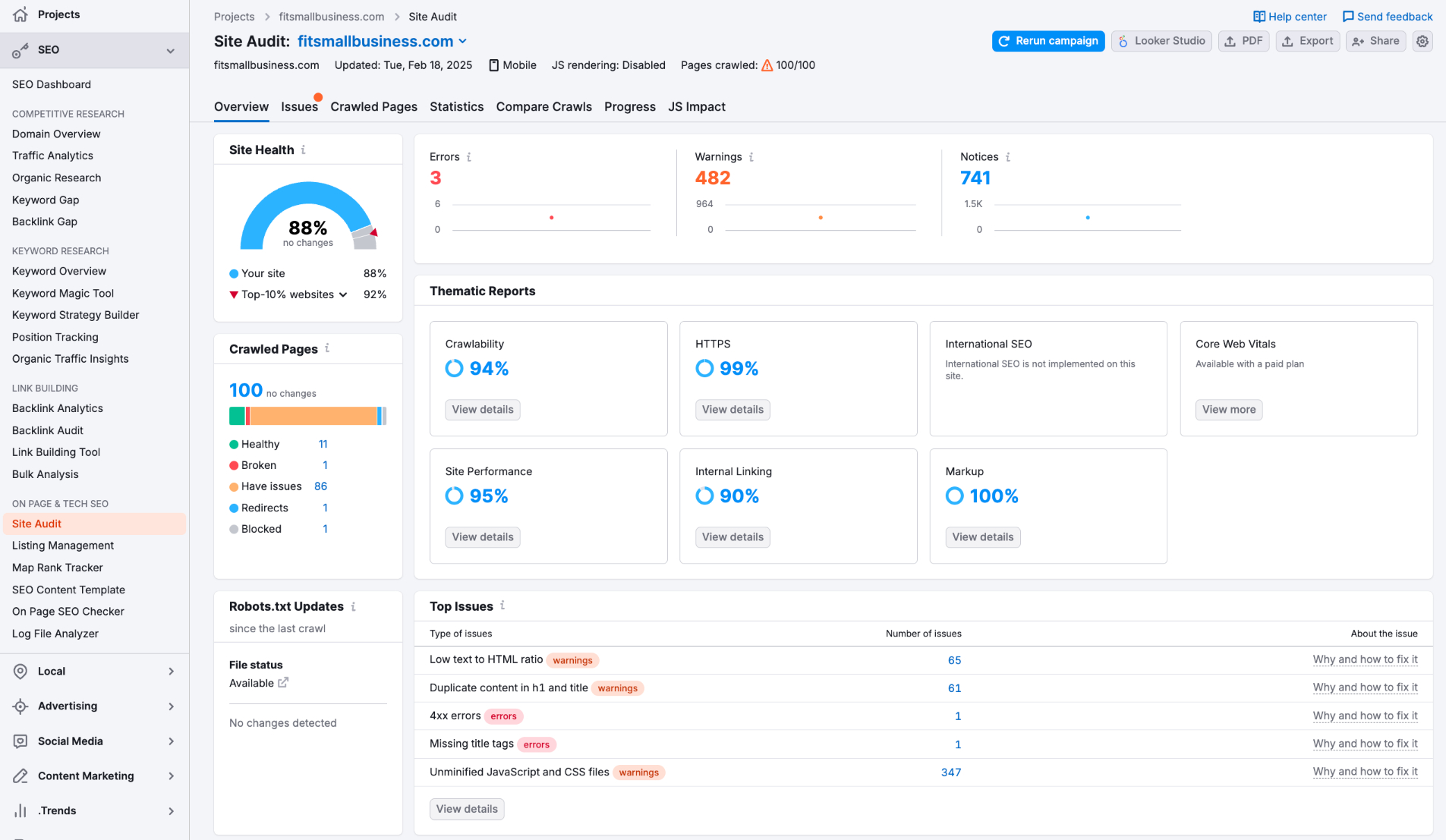Switch to the Compare Crawls tab
This screenshot has width=1446, height=840.
tap(543, 107)
